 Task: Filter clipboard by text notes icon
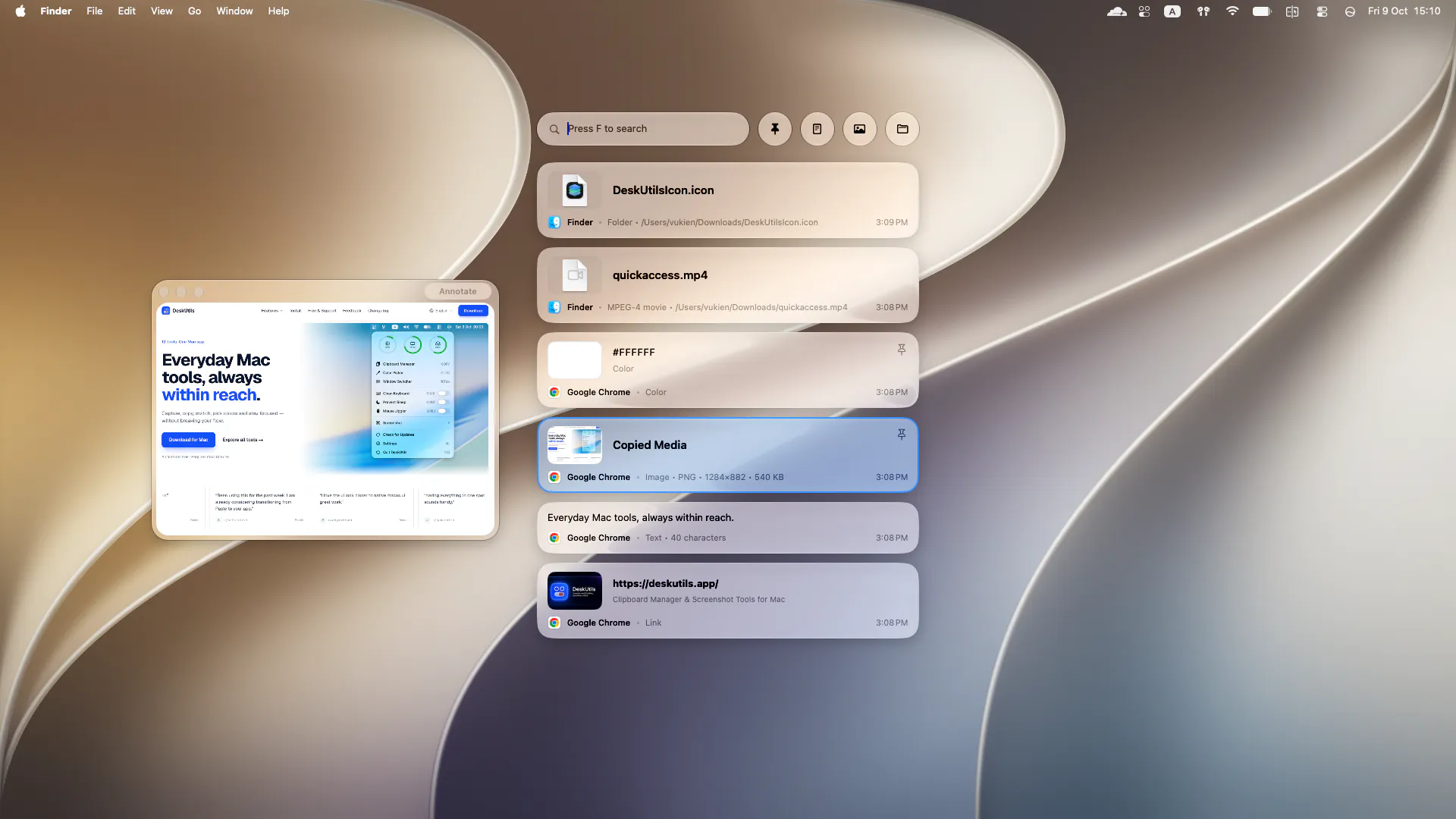pos(817,129)
